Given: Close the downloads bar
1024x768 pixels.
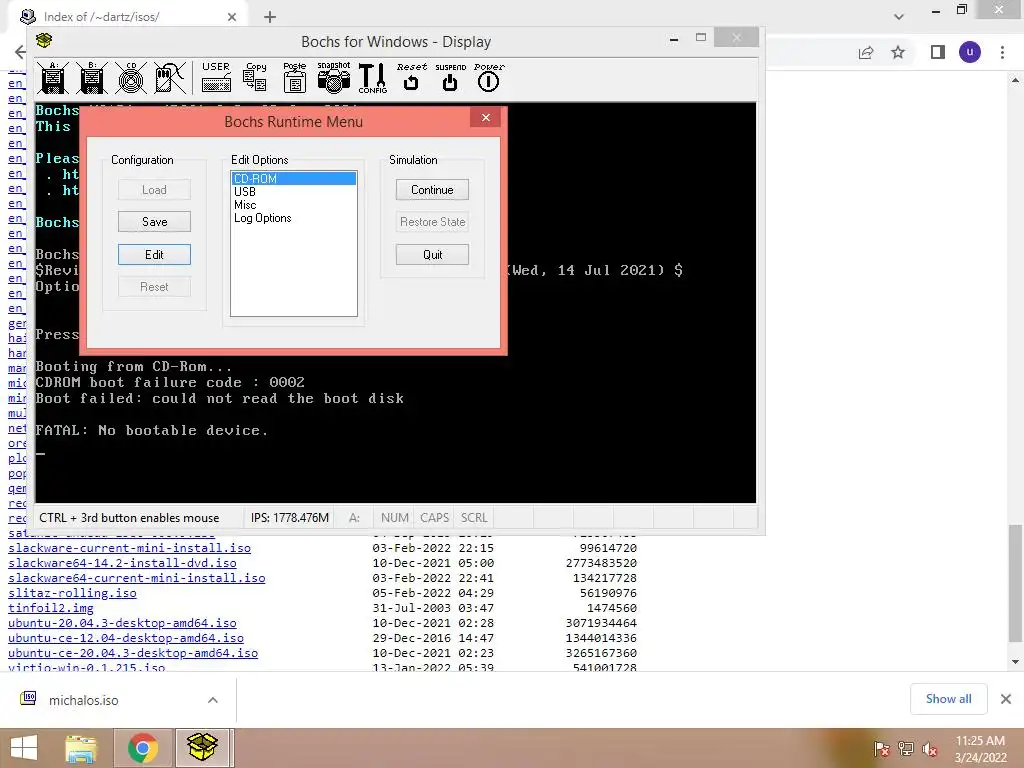Looking at the screenshot, I should [x=1006, y=699].
